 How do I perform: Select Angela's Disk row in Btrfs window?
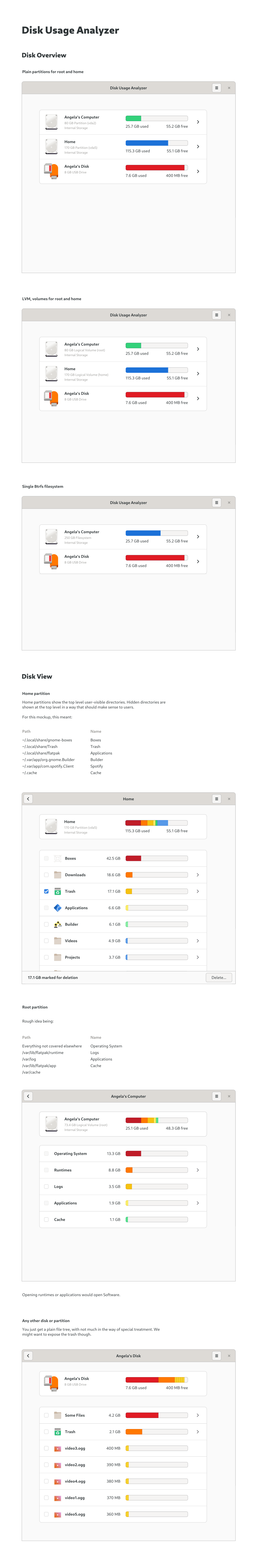123,561
